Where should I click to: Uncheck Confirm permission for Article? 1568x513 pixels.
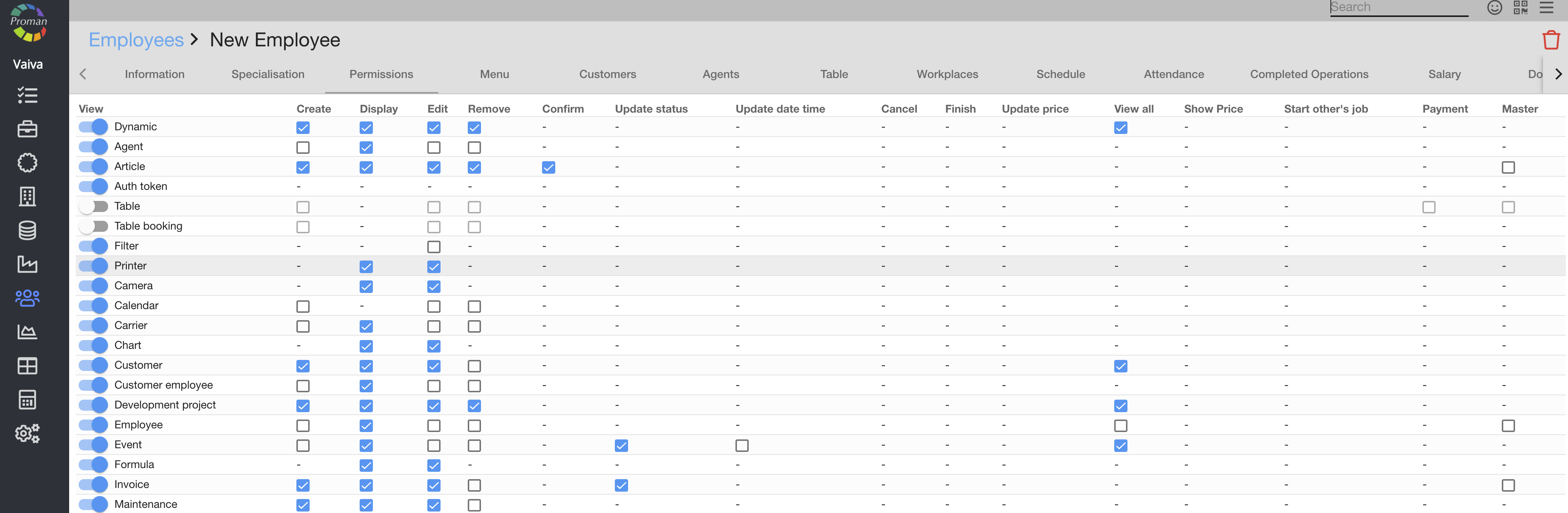548,167
